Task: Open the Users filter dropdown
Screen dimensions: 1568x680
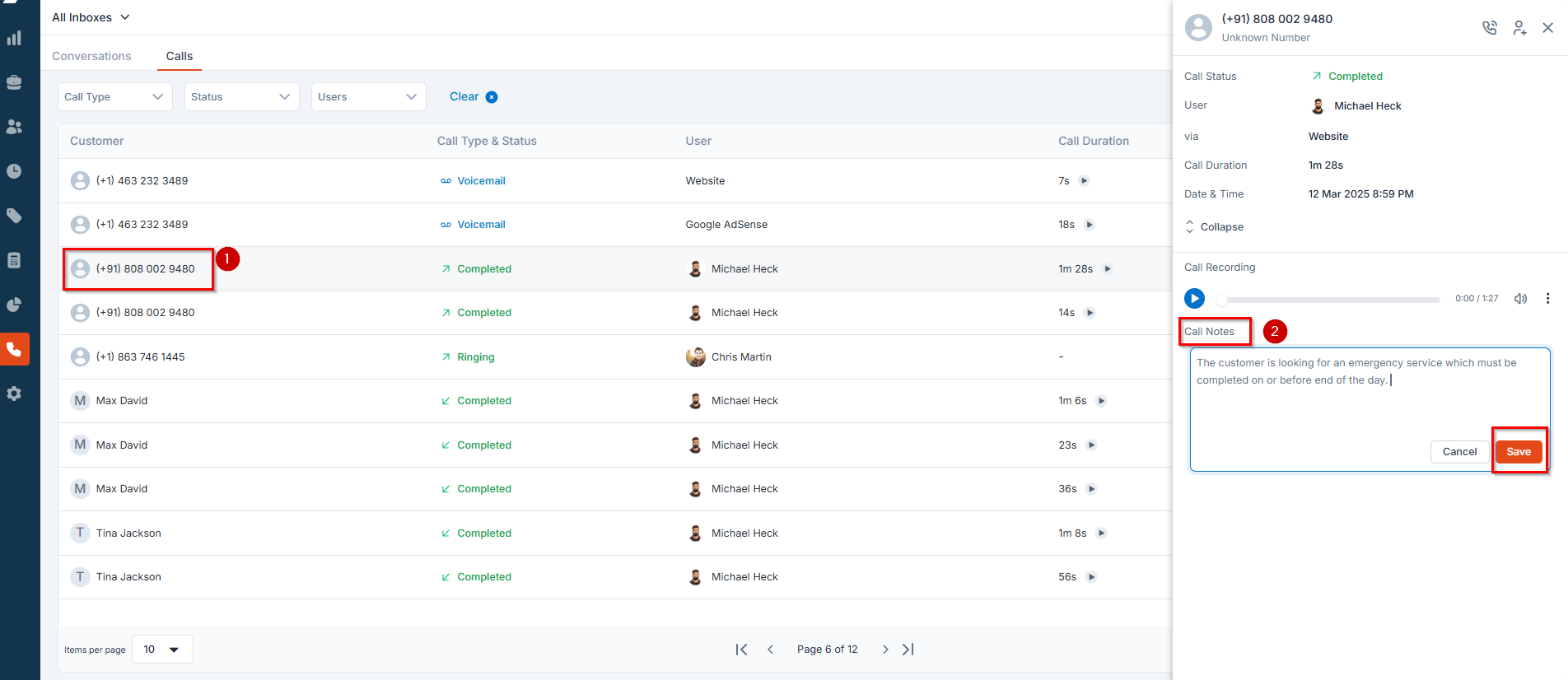Action: click(x=368, y=96)
